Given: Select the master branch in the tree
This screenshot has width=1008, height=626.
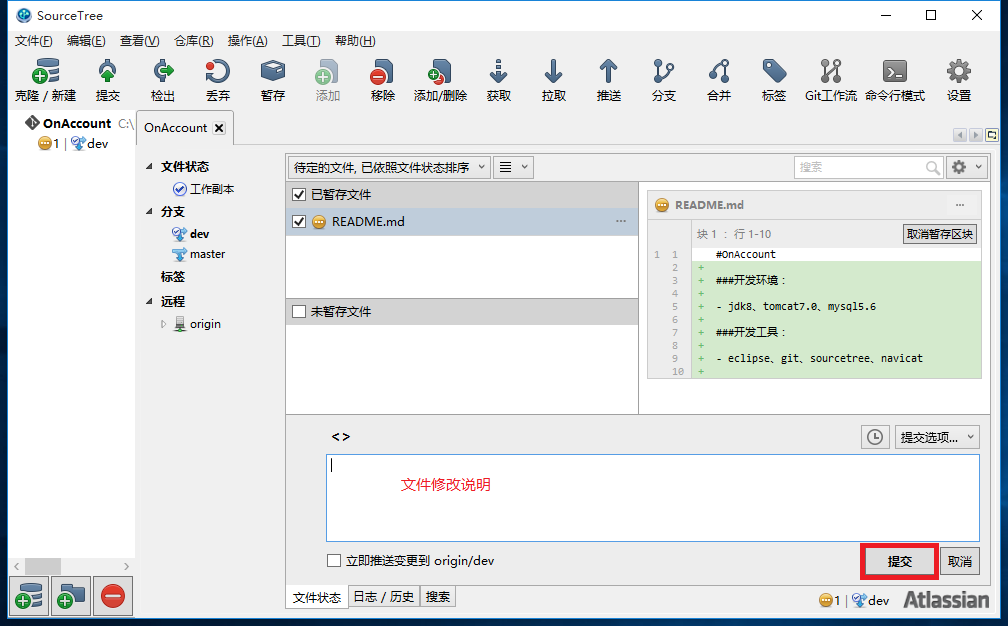Looking at the screenshot, I should [x=207, y=254].
